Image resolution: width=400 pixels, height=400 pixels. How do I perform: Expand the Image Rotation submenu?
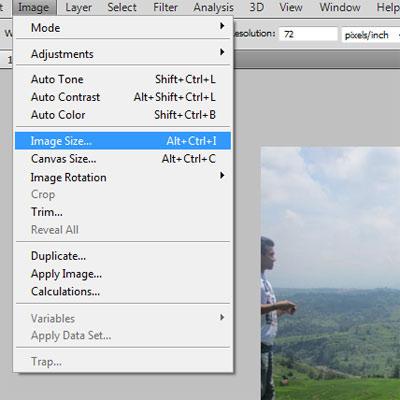pyautogui.click(x=123, y=177)
